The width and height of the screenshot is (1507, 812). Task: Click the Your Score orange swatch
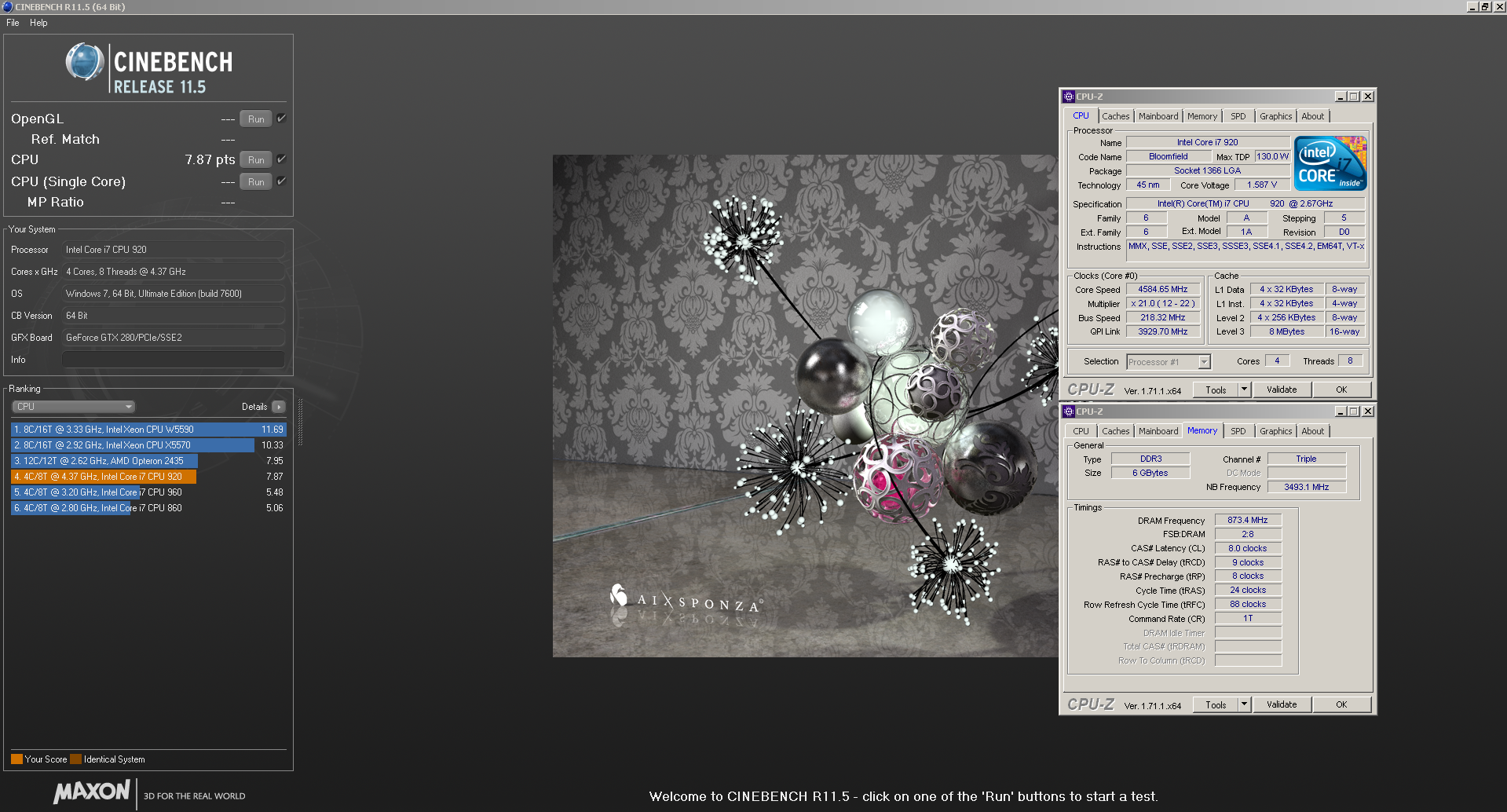point(16,759)
